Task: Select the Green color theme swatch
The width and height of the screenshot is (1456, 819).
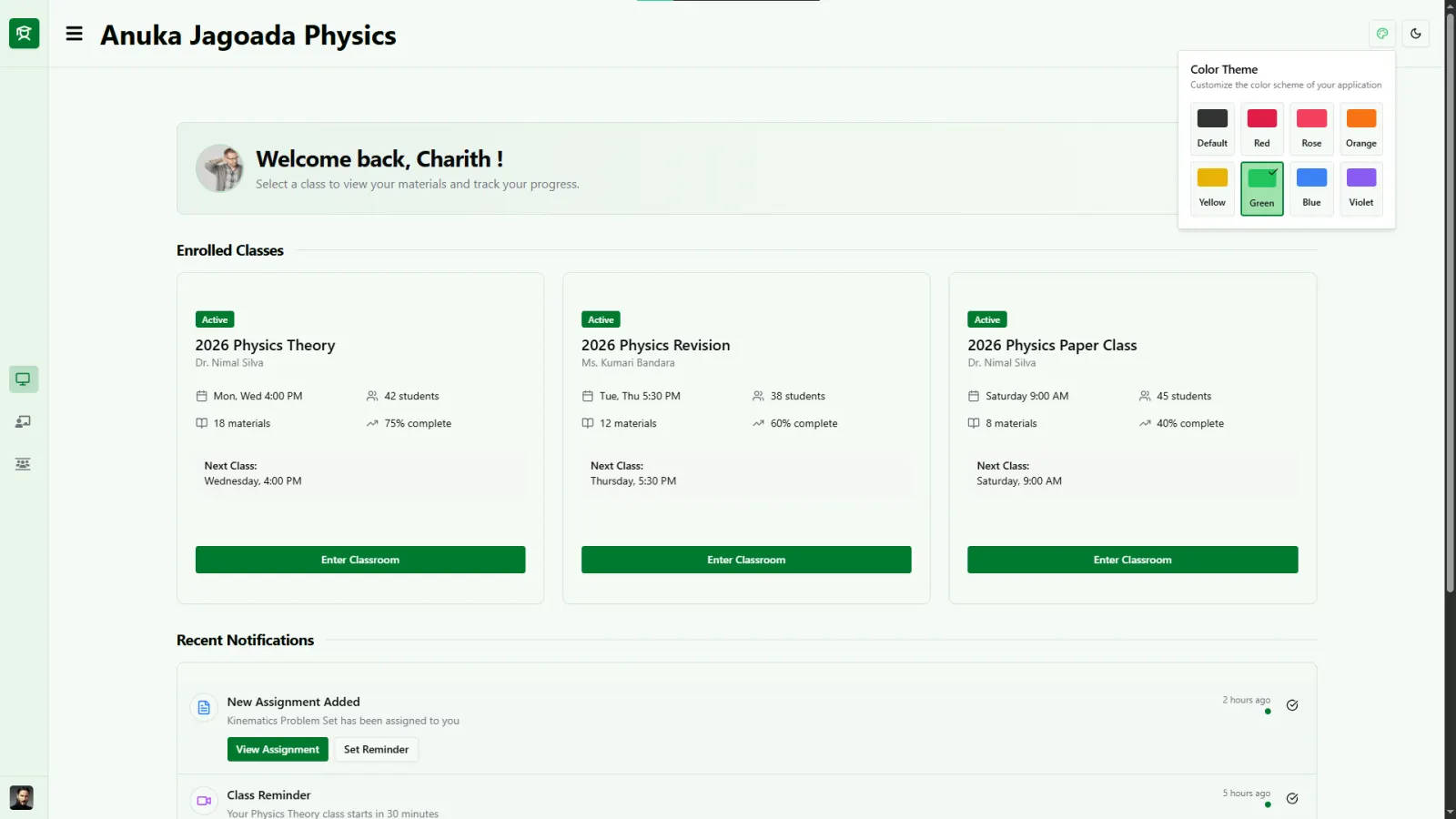Action: tap(1262, 188)
